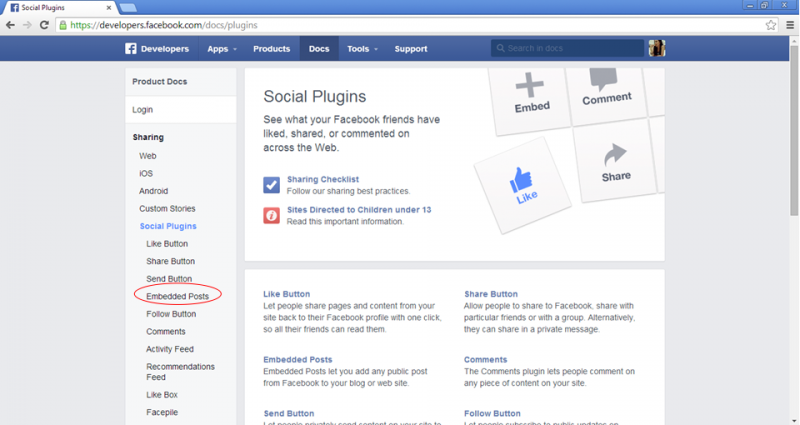Open Follow Button in sidebar

(x=171, y=314)
